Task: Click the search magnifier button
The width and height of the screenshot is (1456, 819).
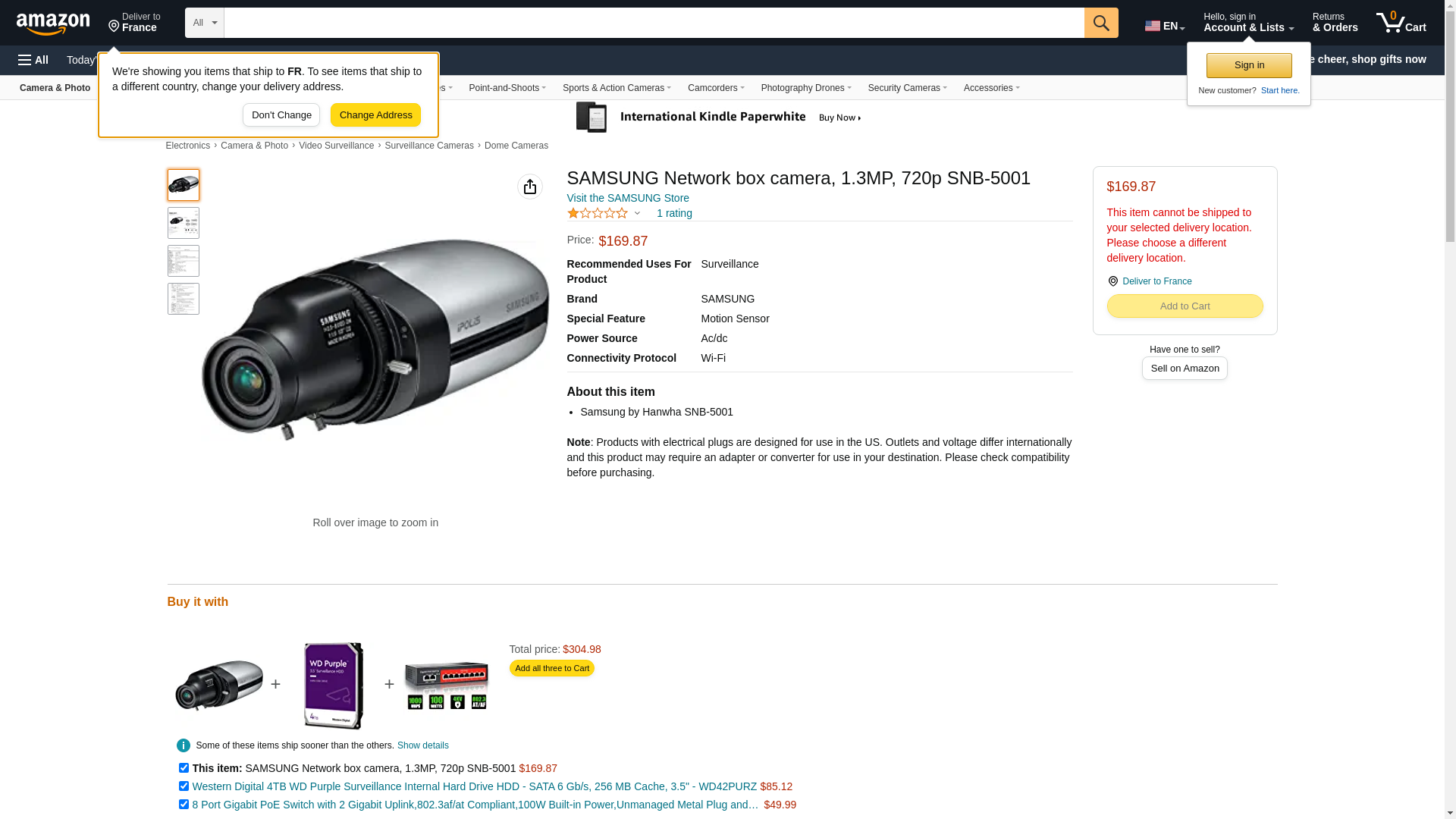Action: click(1100, 23)
